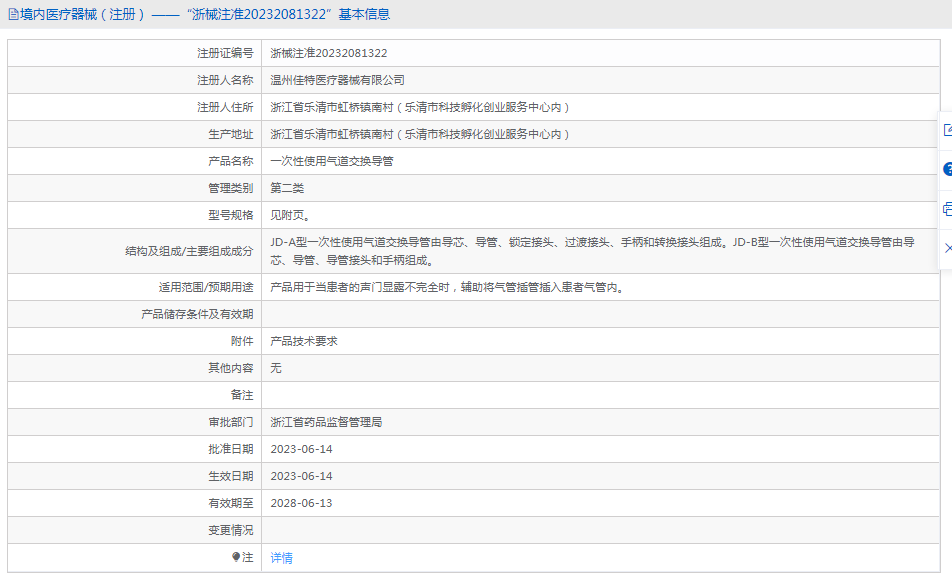The image size is (952, 579).
Task: Click the 备注 label
Action: [242, 395]
